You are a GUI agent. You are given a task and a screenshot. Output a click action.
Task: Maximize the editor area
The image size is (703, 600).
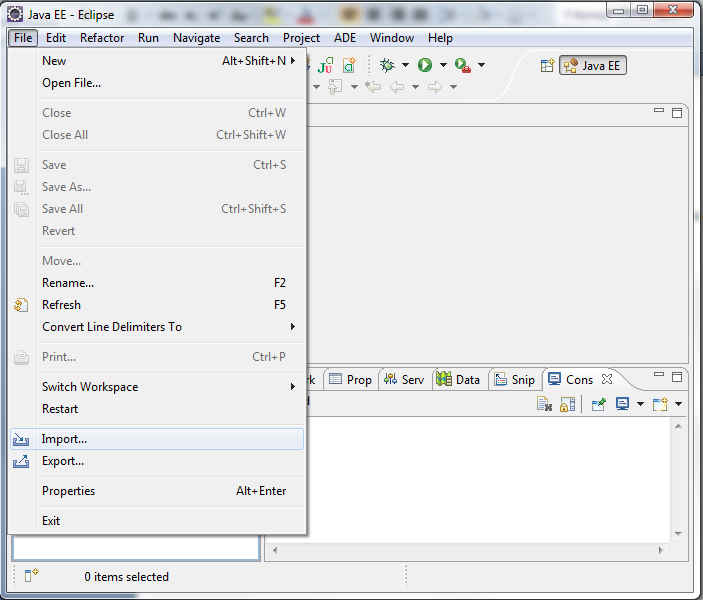(x=677, y=113)
